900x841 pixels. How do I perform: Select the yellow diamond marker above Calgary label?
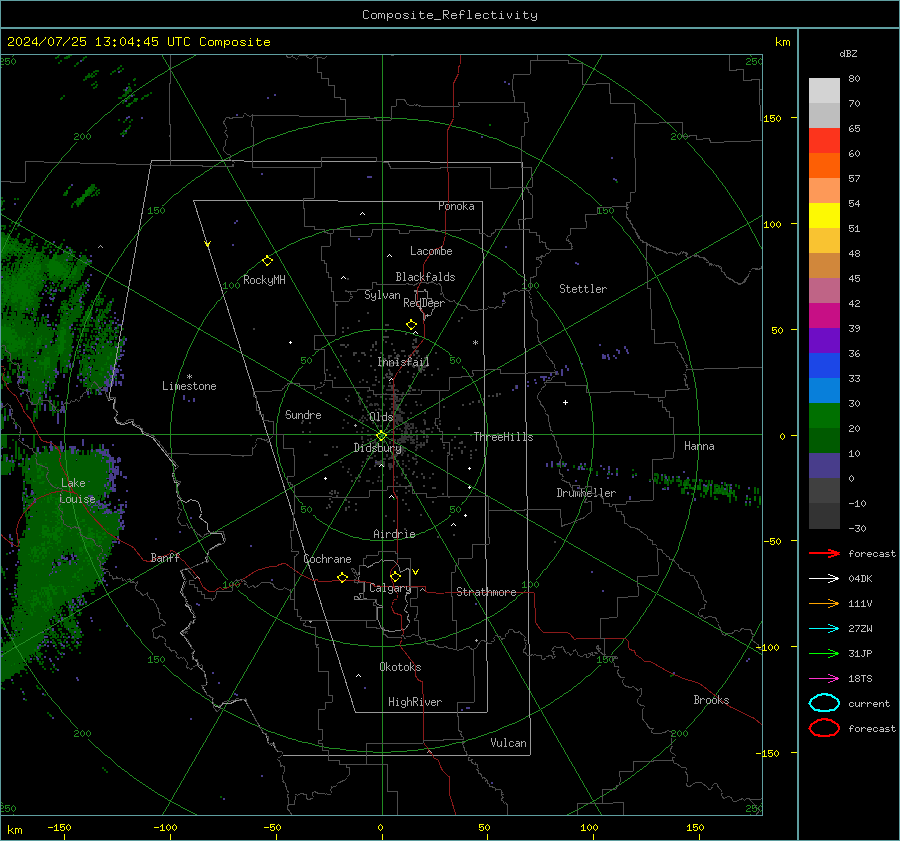(395, 576)
